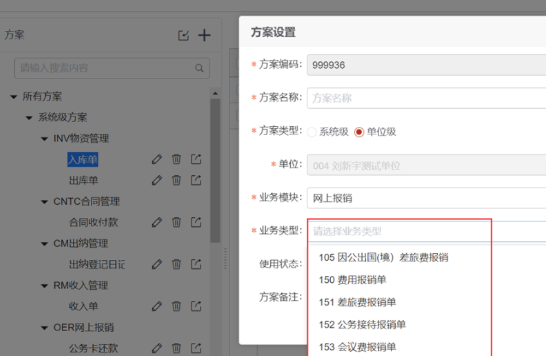The image size is (546, 360).
Task: Click the magnifier icon in the search box
Action: [x=199, y=68]
